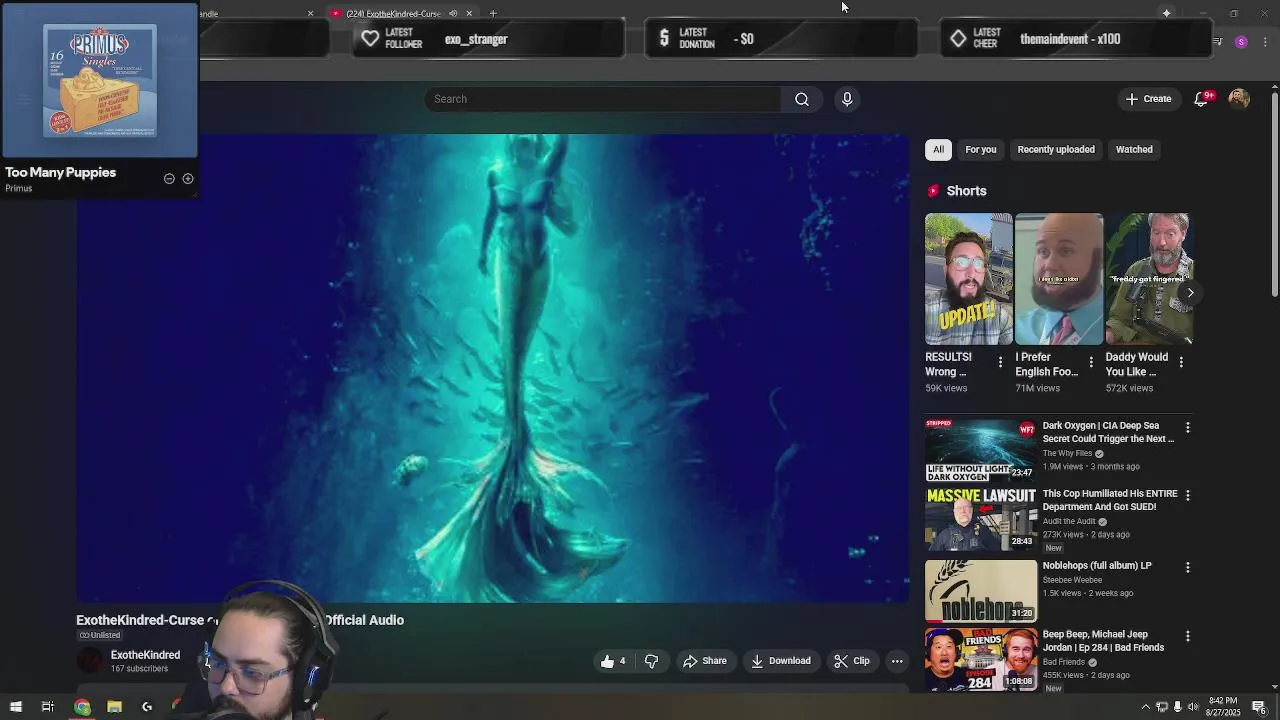Open the Noblehops album thumbnail
The width and height of the screenshot is (1280, 720).
(981, 590)
